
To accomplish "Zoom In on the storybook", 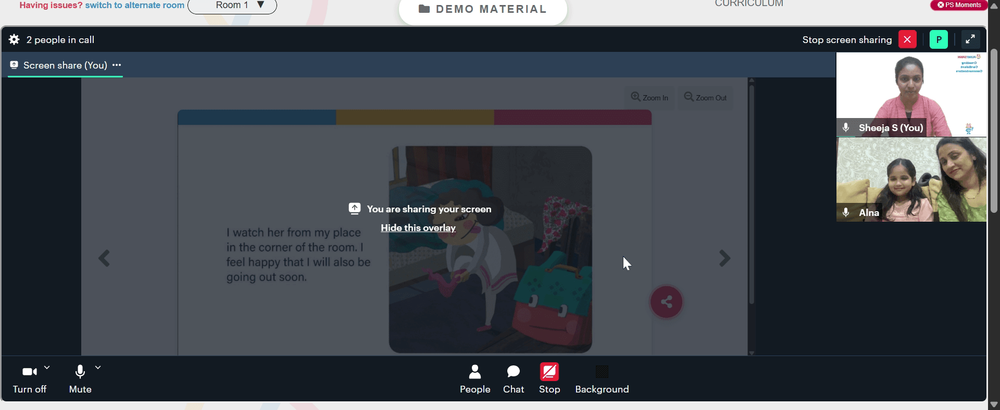I will (x=649, y=98).
